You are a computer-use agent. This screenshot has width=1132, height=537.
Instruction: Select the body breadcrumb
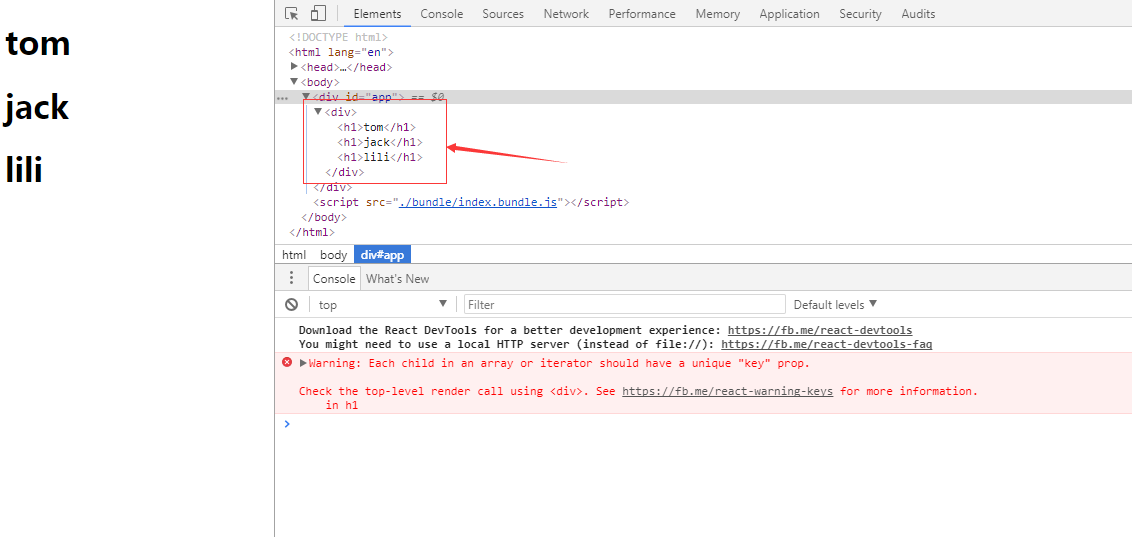(x=334, y=255)
